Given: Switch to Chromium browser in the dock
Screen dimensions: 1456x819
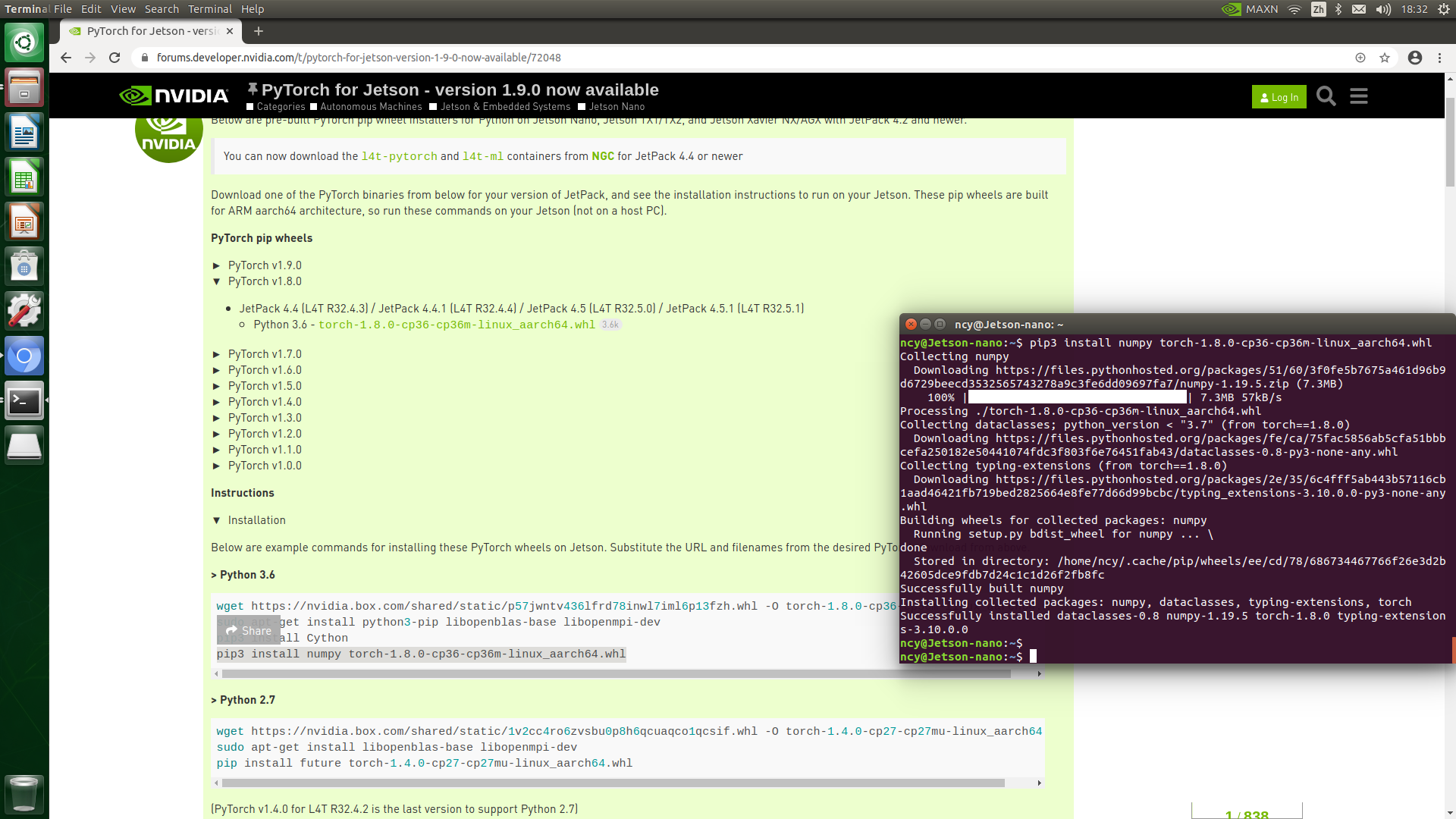Looking at the screenshot, I should (24, 356).
